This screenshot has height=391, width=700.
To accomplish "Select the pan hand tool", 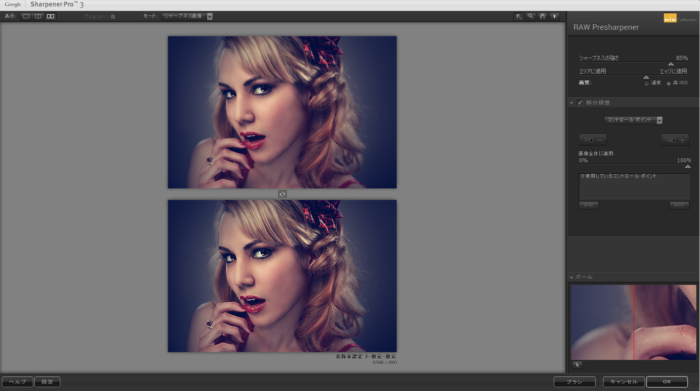I will click(542, 16).
